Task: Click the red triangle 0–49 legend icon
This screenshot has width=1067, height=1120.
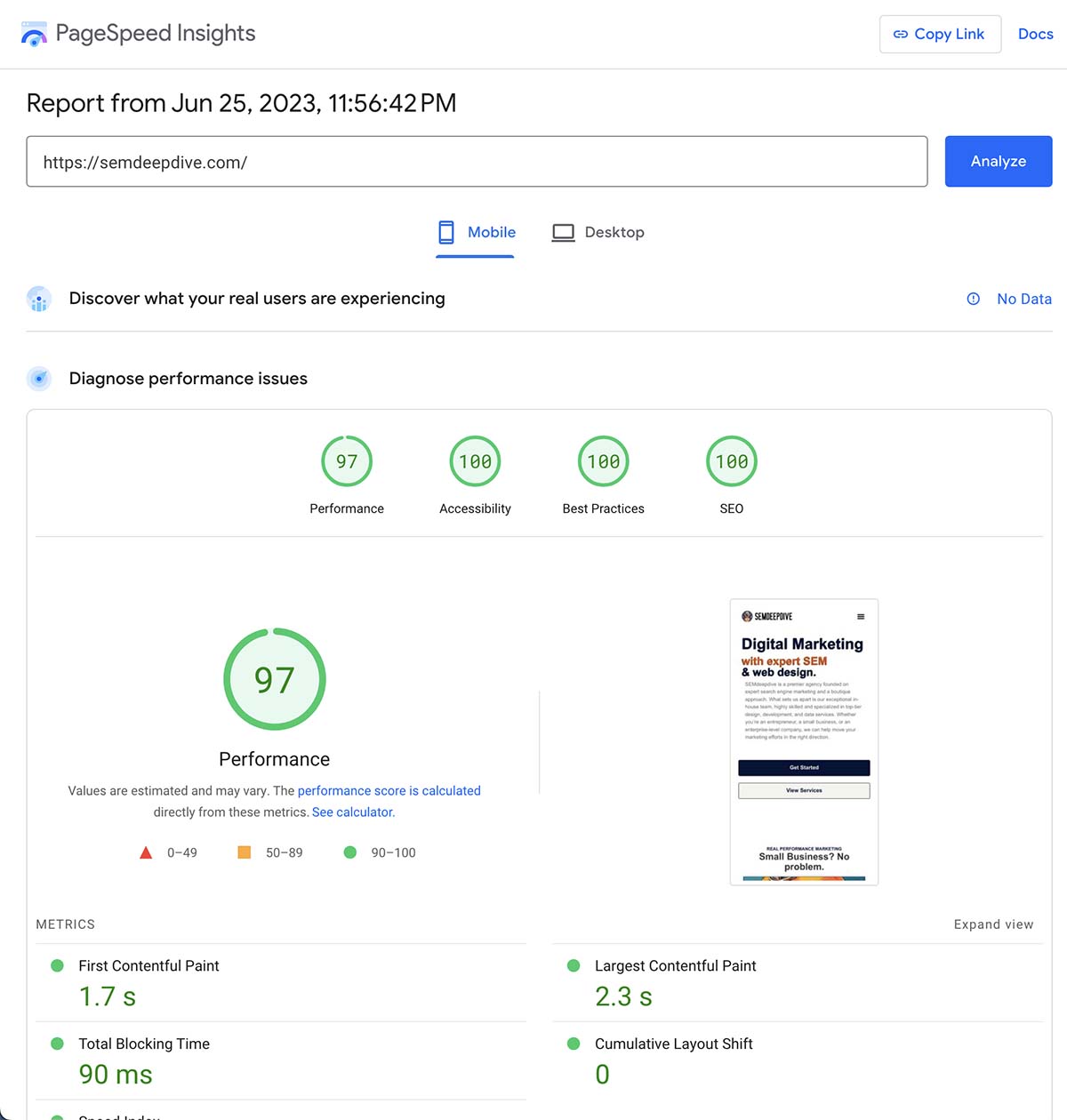Action: coord(146,852)
